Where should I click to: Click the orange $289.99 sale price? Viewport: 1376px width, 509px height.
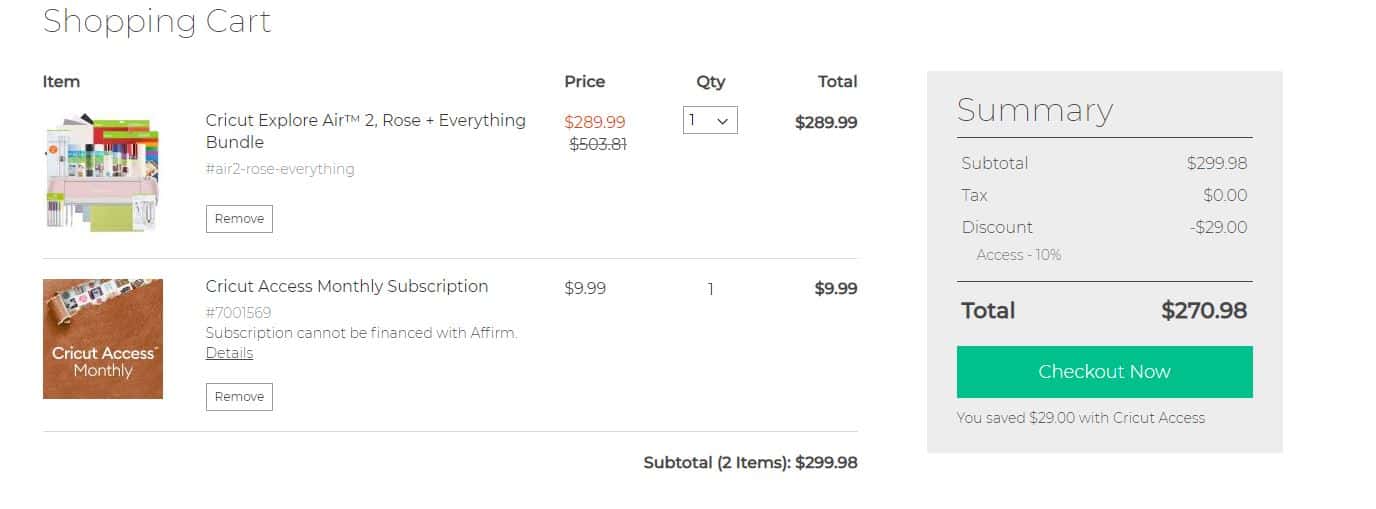tap(595, 122)
